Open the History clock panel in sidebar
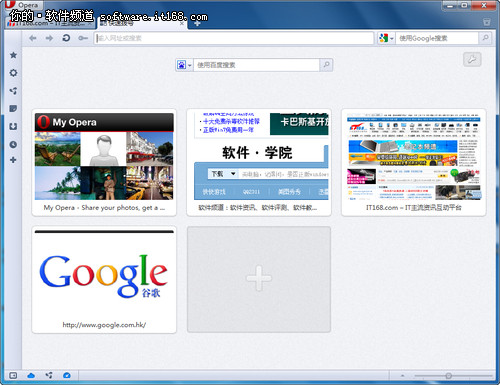The height and width of the screenshot is (385, 500). (x=13, y=144)
